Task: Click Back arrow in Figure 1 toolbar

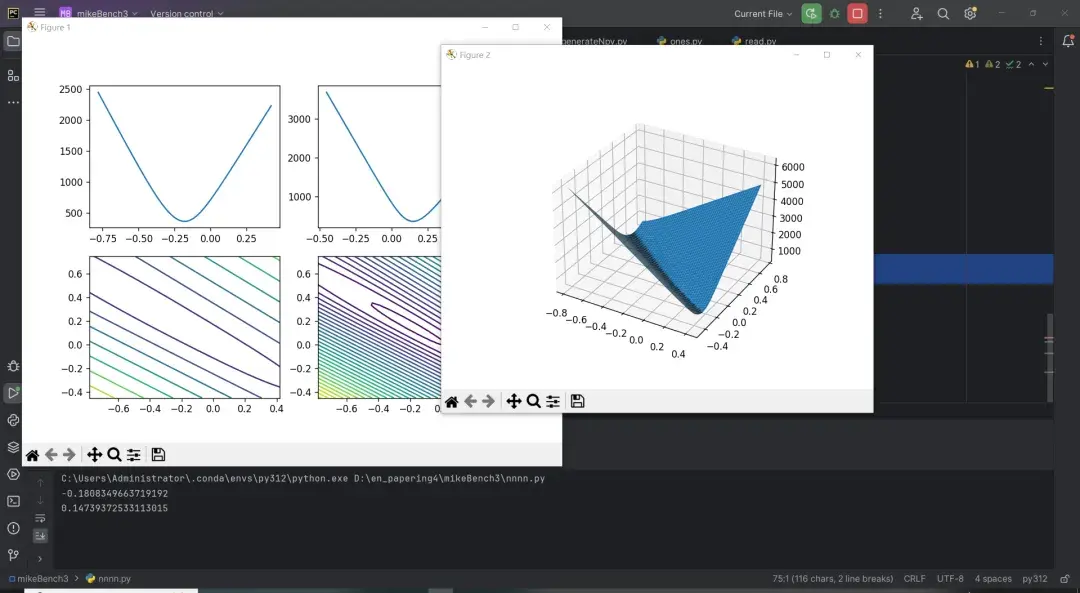Action: pos(51,455)
